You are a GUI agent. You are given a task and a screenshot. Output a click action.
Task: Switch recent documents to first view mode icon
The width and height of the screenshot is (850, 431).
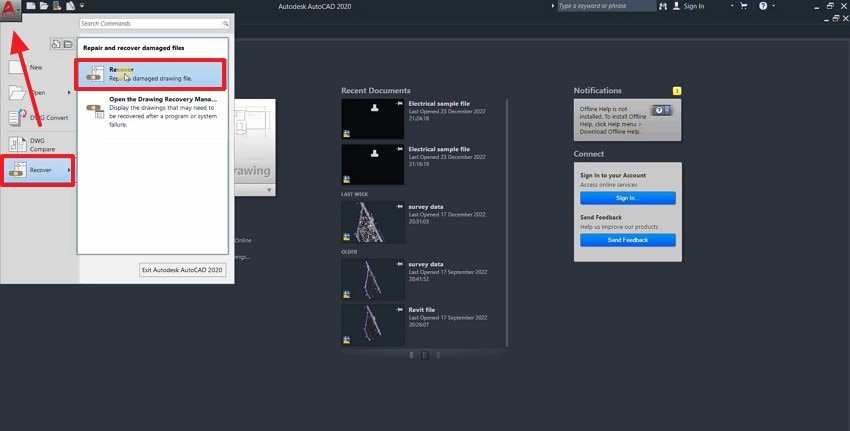pyautogui.click(x=411, y=355)
